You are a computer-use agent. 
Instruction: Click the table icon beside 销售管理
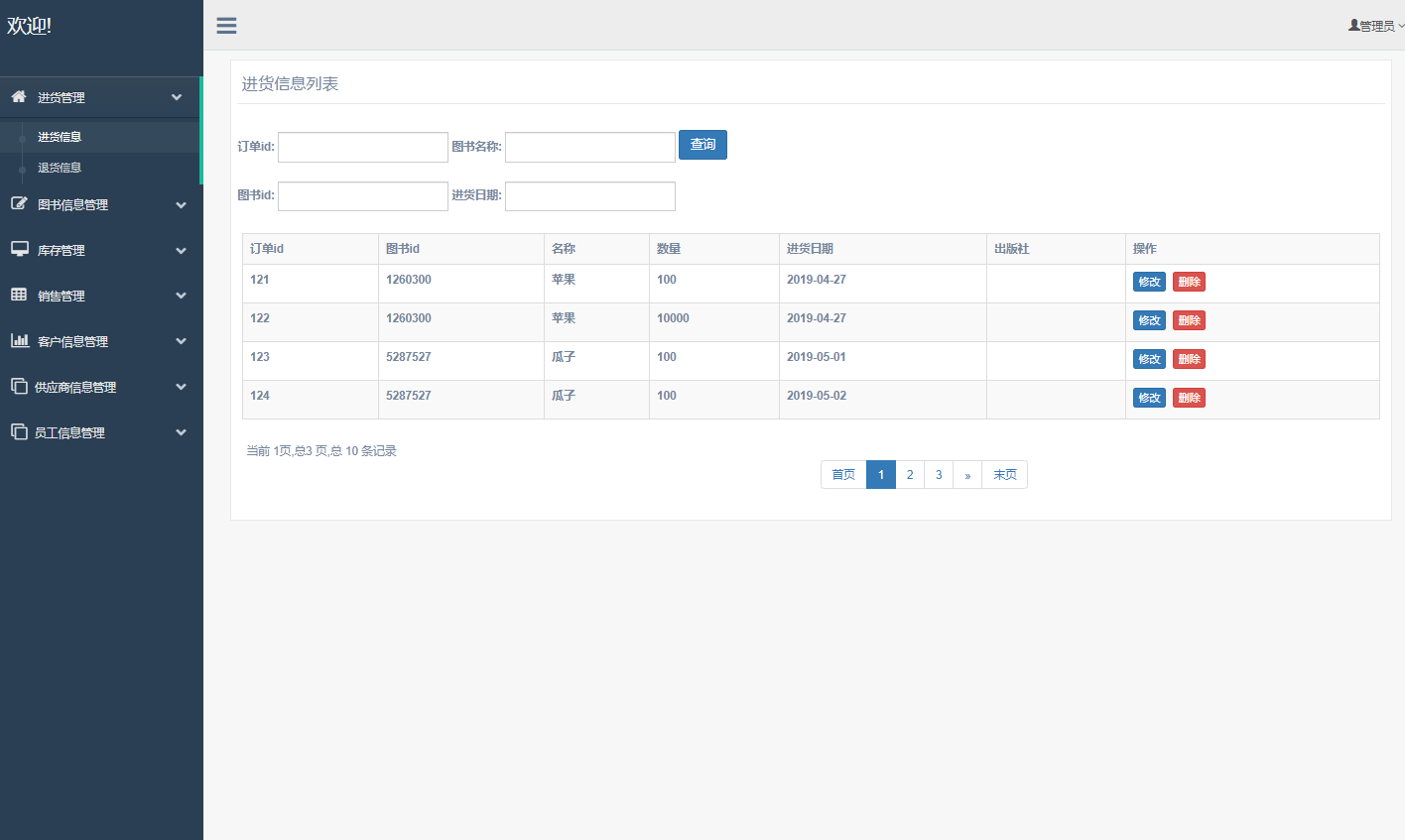click(19, 295)
